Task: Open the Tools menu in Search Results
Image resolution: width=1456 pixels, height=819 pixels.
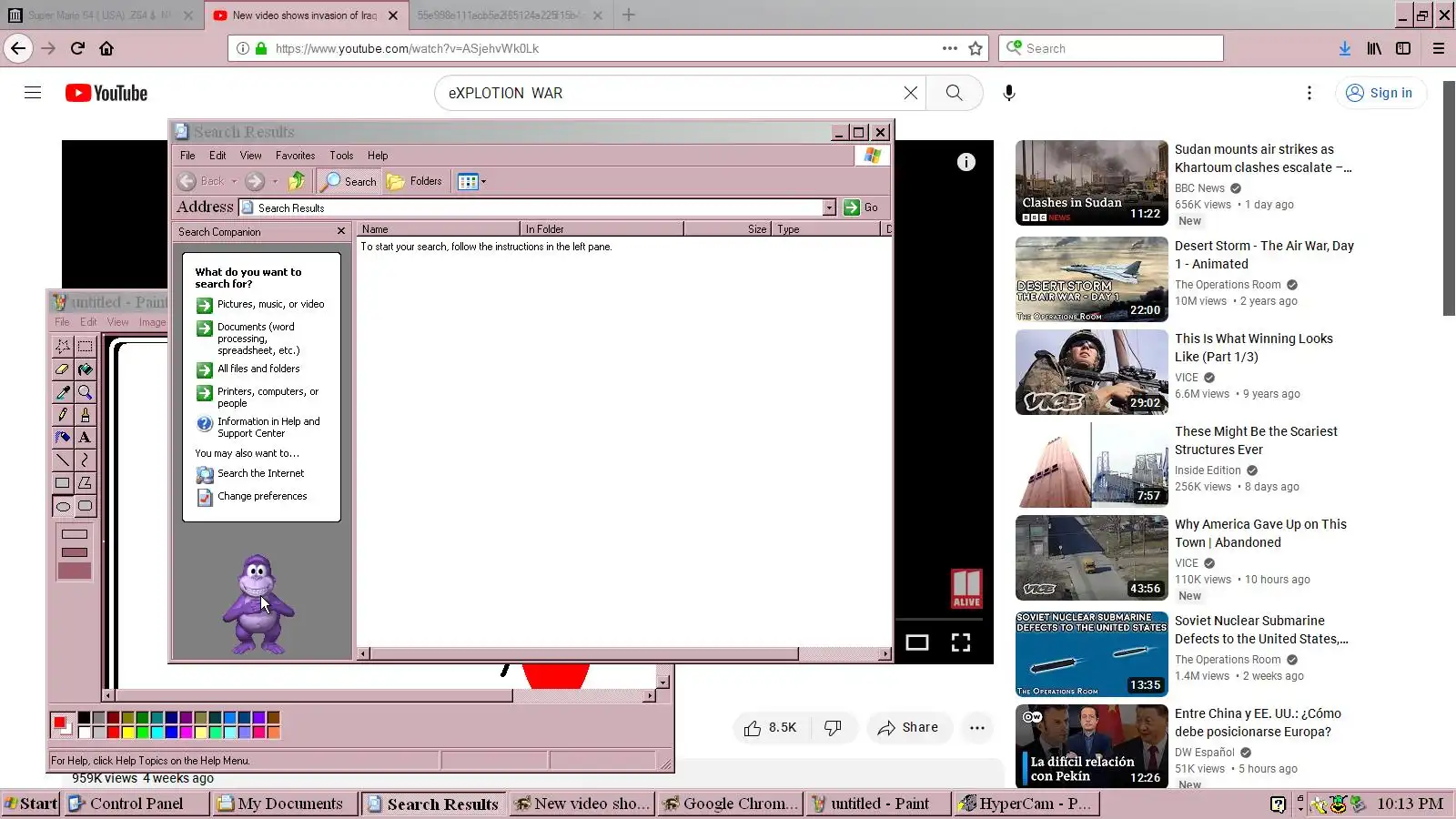Action: pos(341,156)
